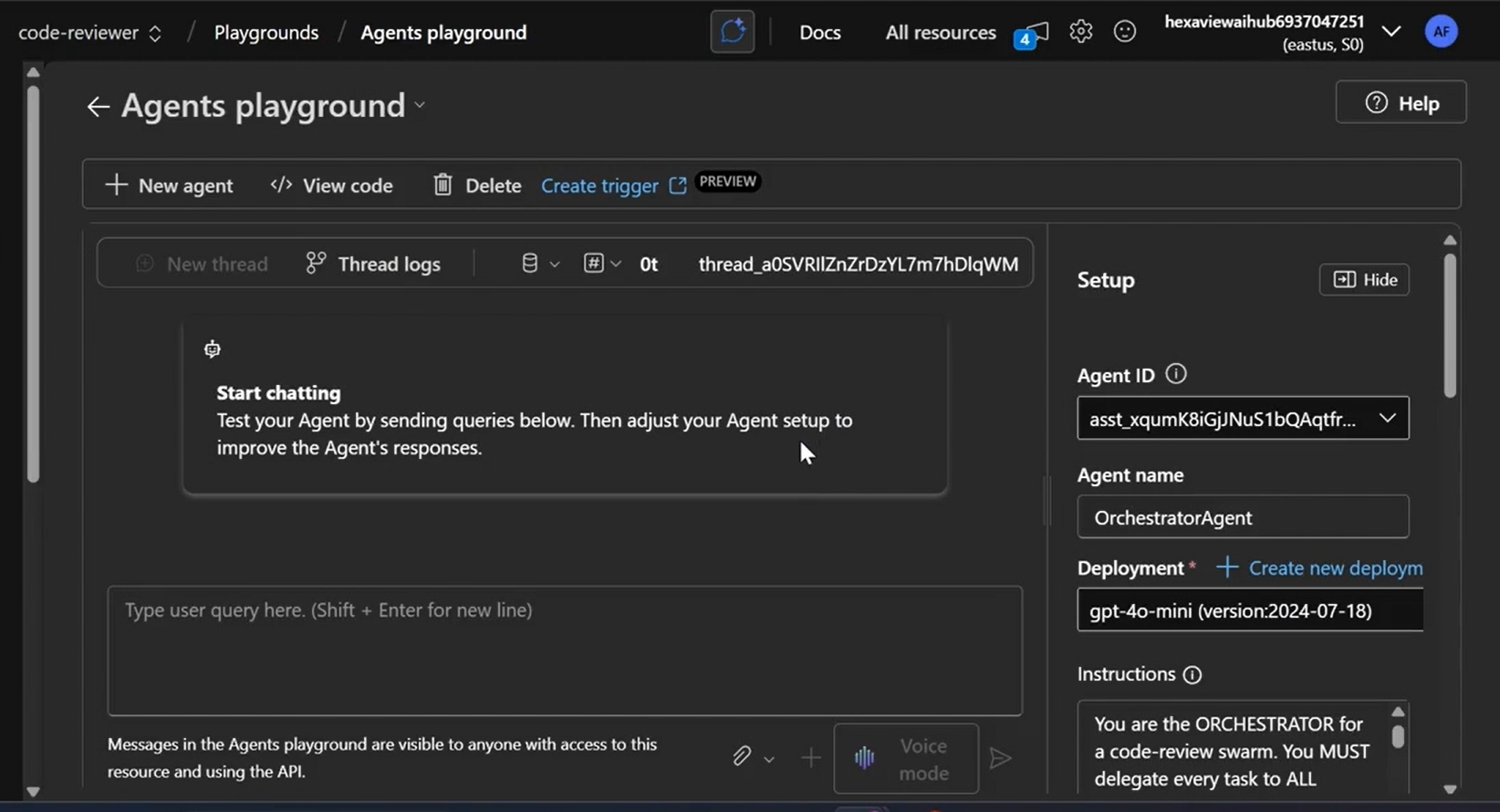Viewport: 1500px width, 812px height.
Task: Click the disabled New thread button
Action: tap(202, 264)
